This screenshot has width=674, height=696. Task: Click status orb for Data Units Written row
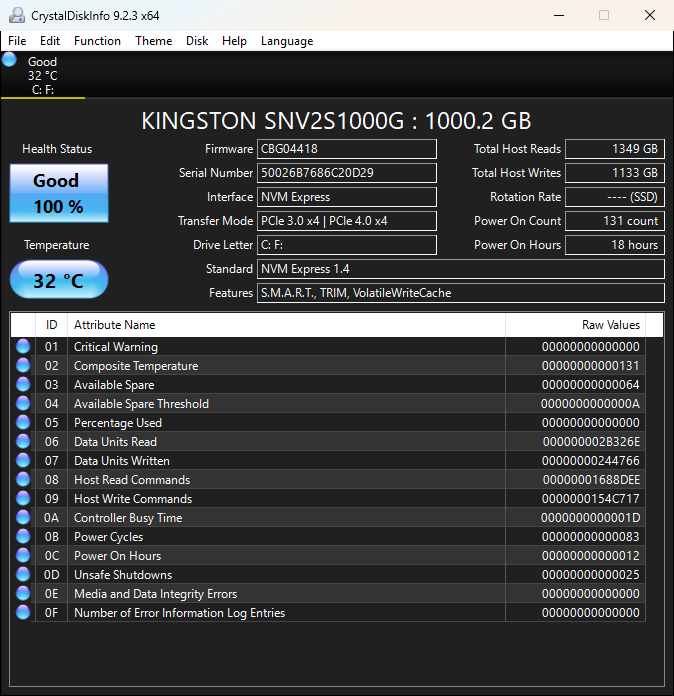(x=23, y=460)
